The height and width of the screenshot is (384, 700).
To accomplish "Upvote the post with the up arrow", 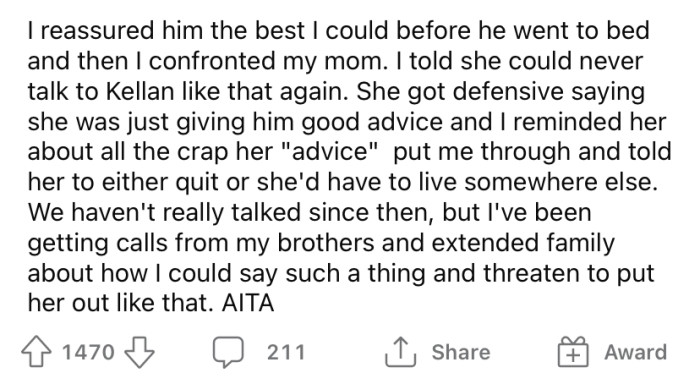I will [36, 352].
